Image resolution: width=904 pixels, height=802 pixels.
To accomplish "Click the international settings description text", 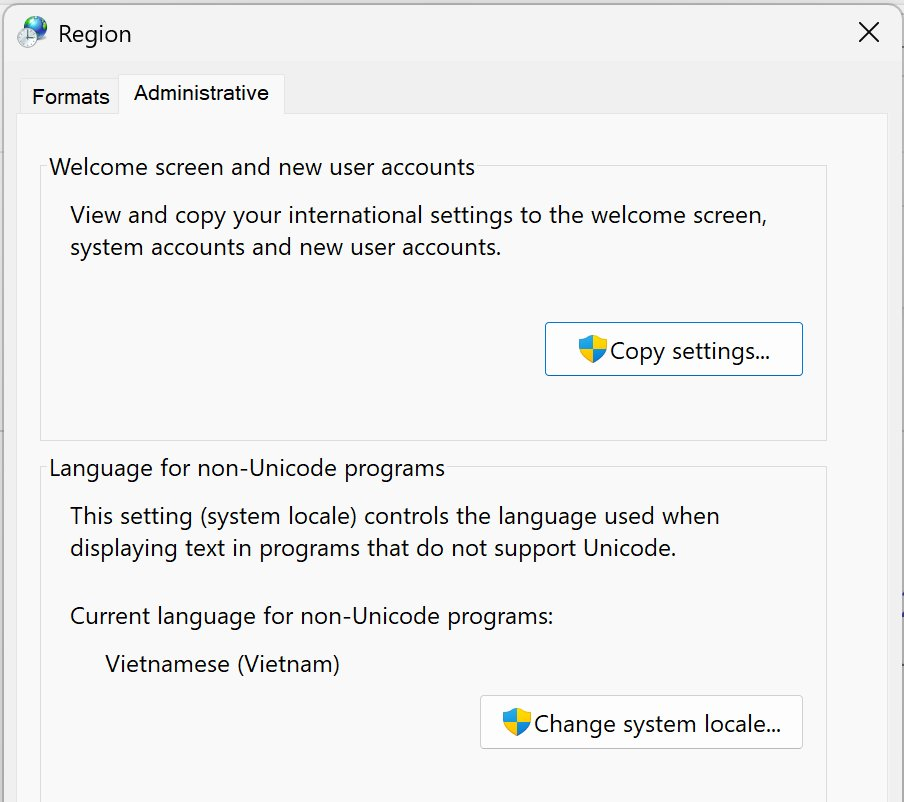I will 419,231.
